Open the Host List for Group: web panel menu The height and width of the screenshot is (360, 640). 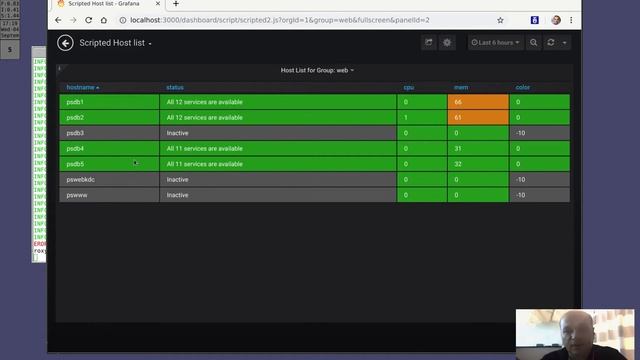[317, 70]
